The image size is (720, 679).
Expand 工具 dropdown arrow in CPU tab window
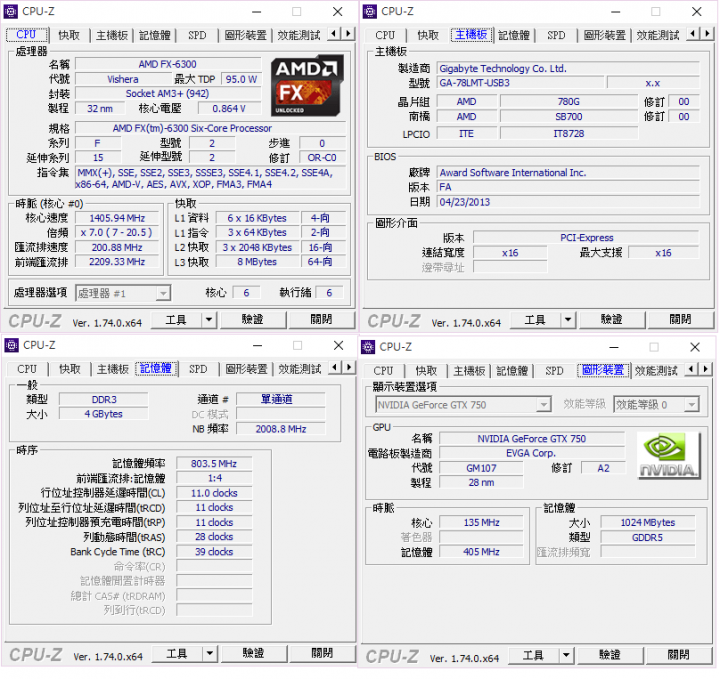209,319
